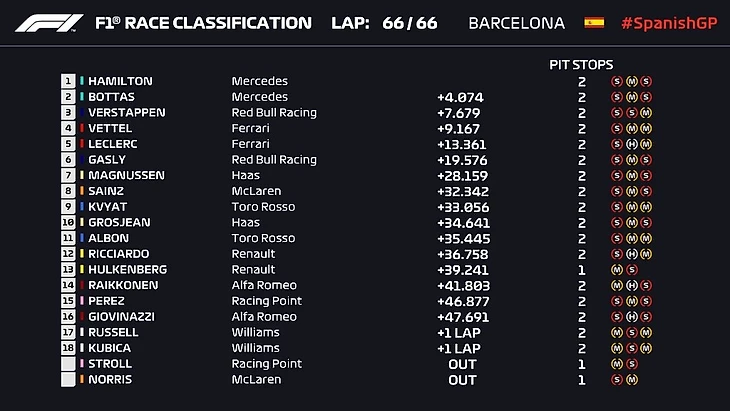Click Gasly's +19.576 gap time
This screenshot has width=730, height=411.
pyautogui.click(x=462, y=160)
